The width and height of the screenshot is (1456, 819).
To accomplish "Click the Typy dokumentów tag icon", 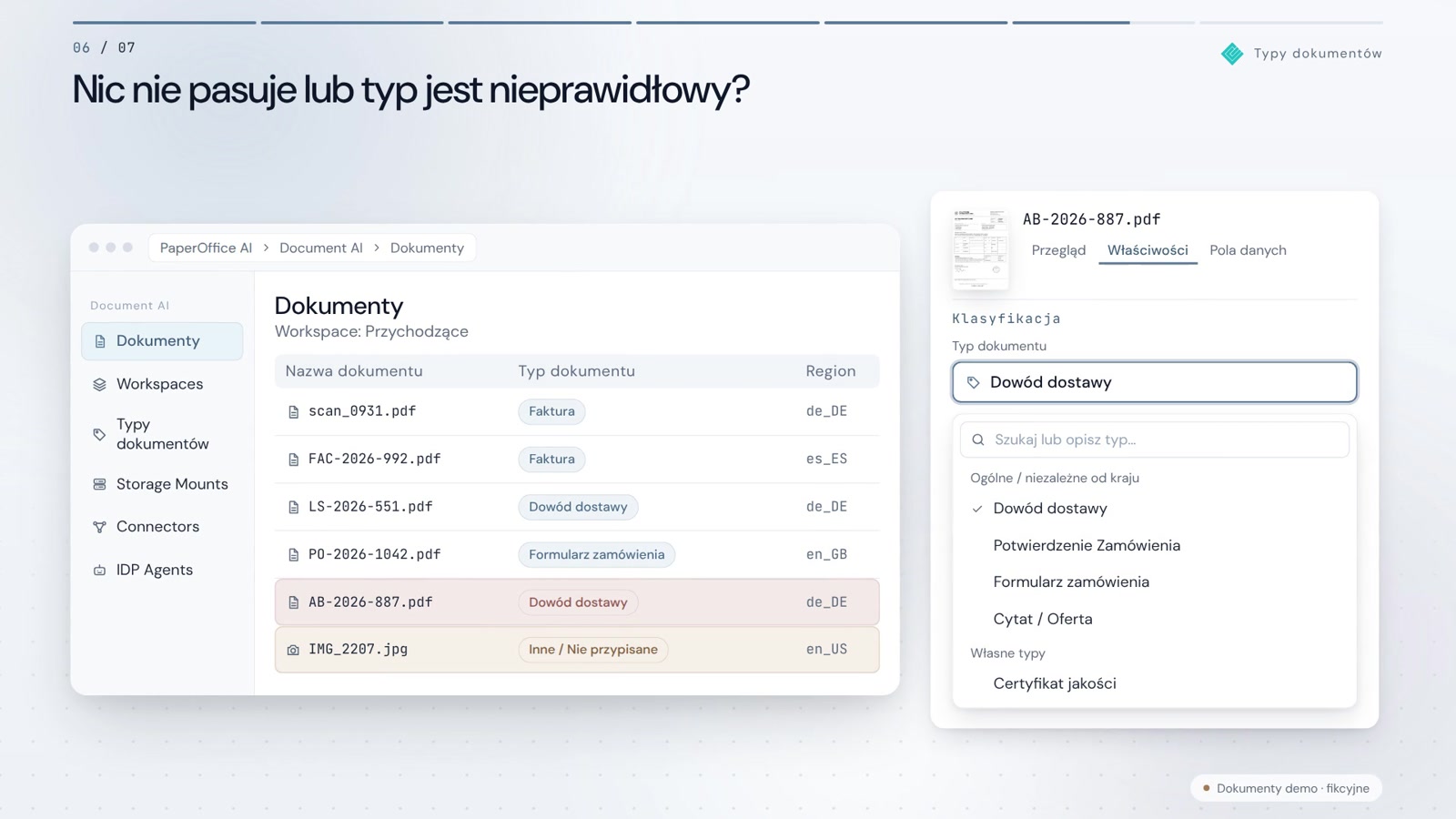I will point(99,435).
